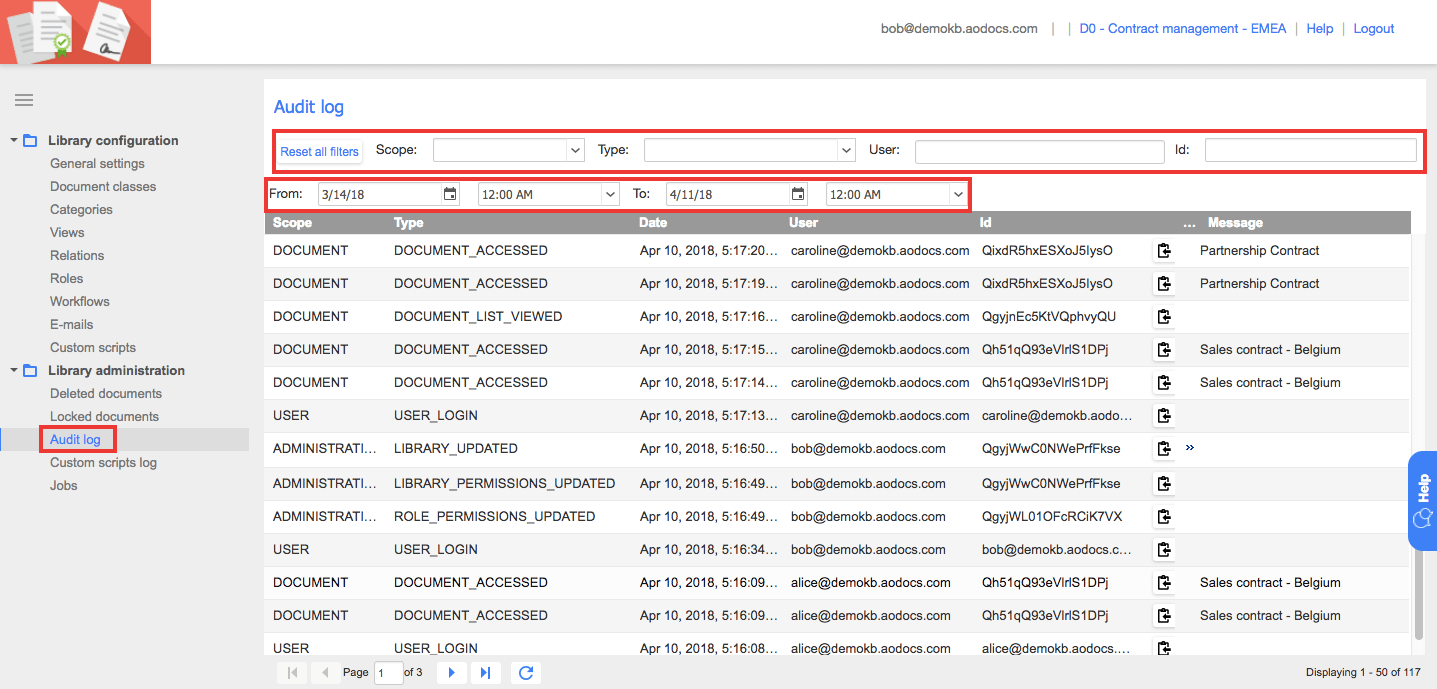The height and width of the screenshot is (689, 1437).
Task: Open the AODocs logo image
Action: pyautogui.click(x=75, y=32)
